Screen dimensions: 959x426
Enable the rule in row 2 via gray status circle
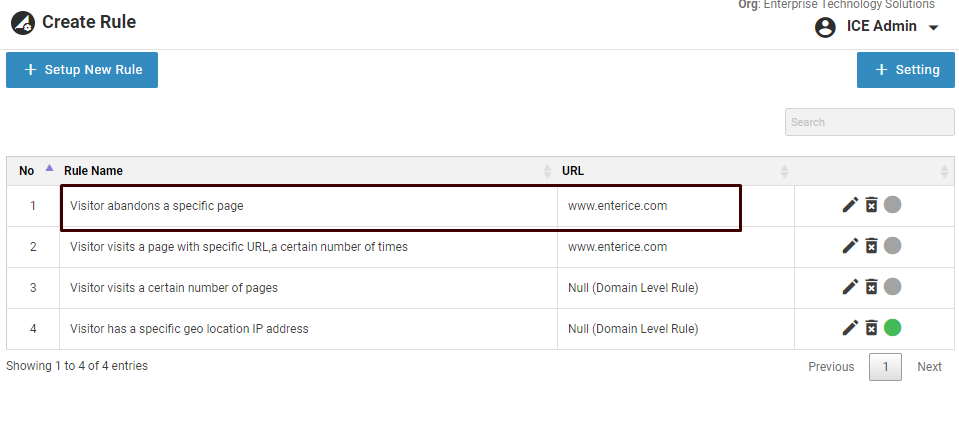pyautogui.click(x=893, y=246)
